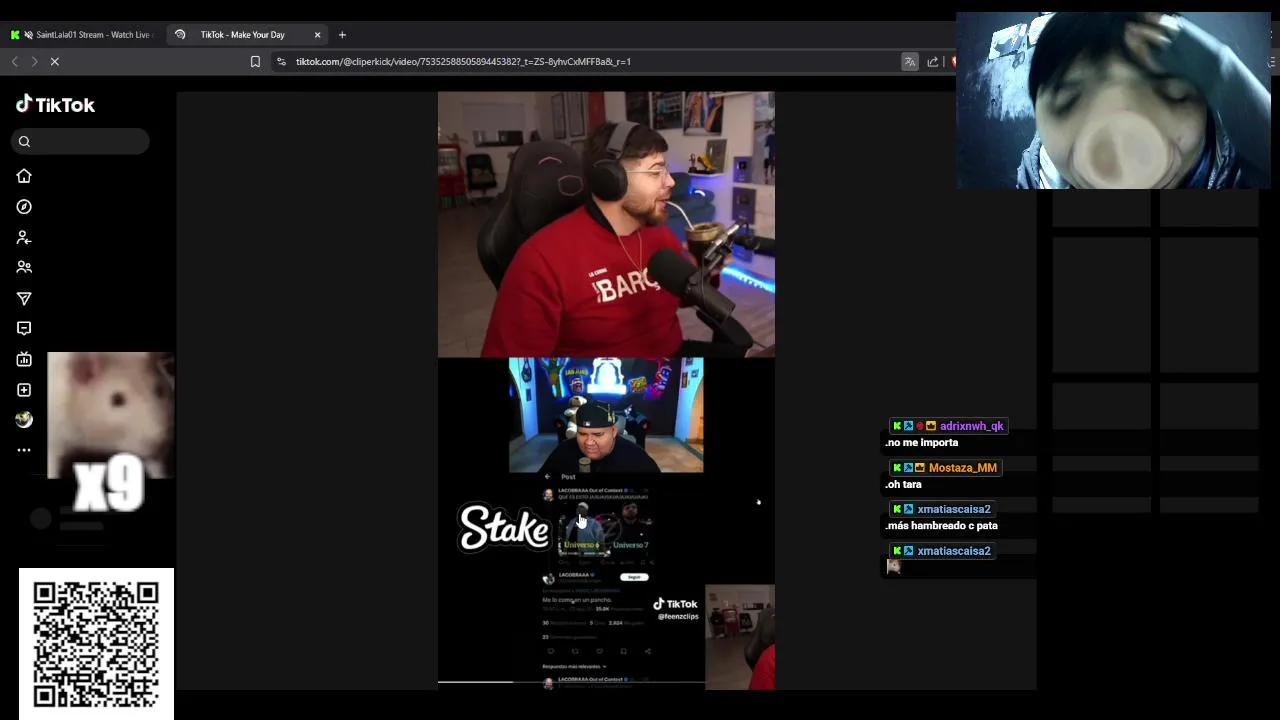Screen dimensions: 1280x720
Task: Open the TikTok home logo
Action: click(55, 105)
